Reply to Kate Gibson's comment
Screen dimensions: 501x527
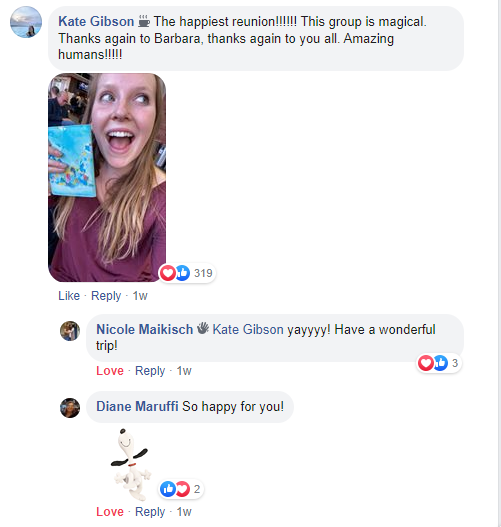pyautogui.click(x=106, y=296)
